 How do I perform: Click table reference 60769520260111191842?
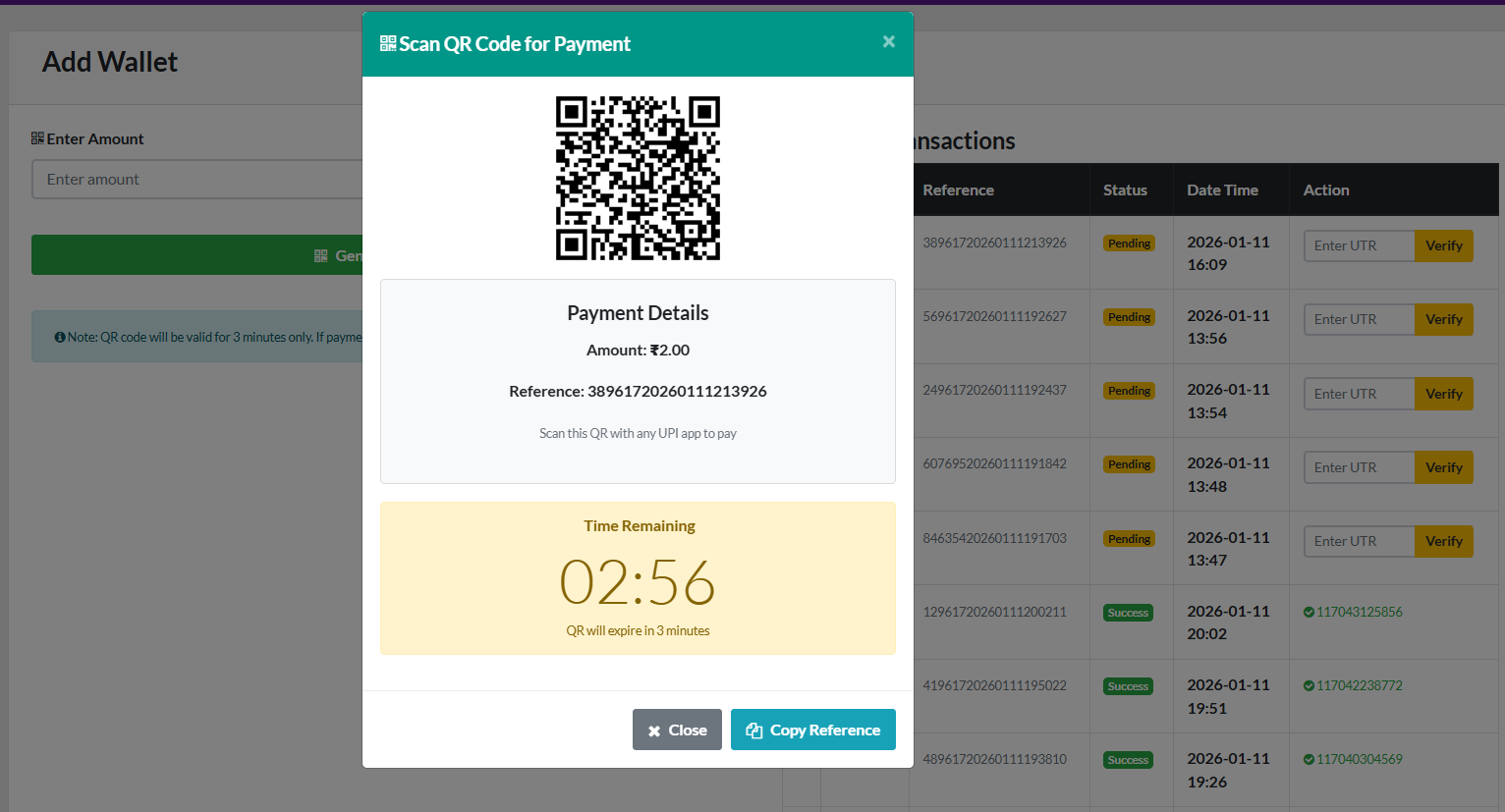[994, 463]
